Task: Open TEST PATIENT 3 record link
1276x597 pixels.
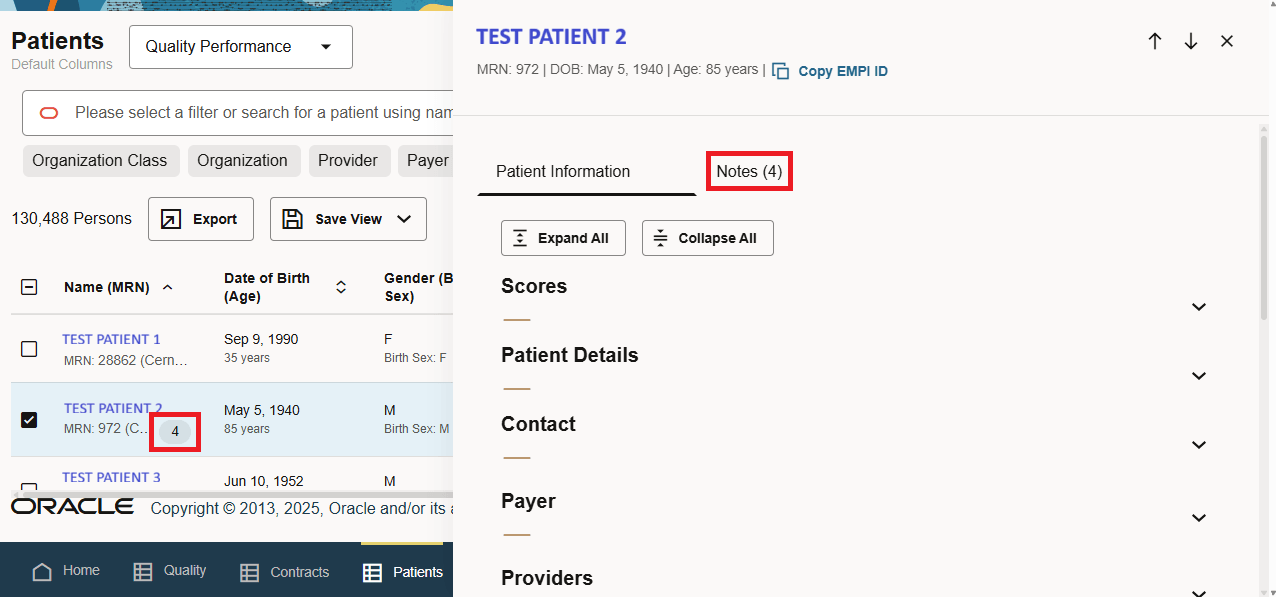Action: (111, 477)
